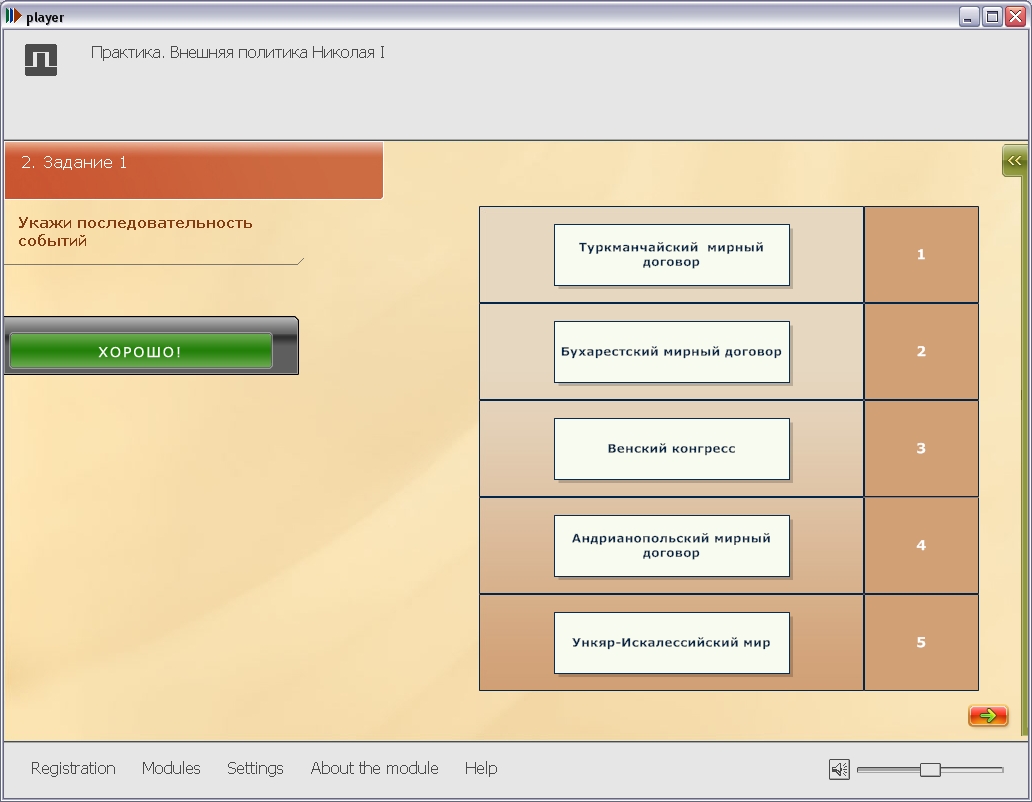Go to next task with arrow button

[x=987, y=716]
